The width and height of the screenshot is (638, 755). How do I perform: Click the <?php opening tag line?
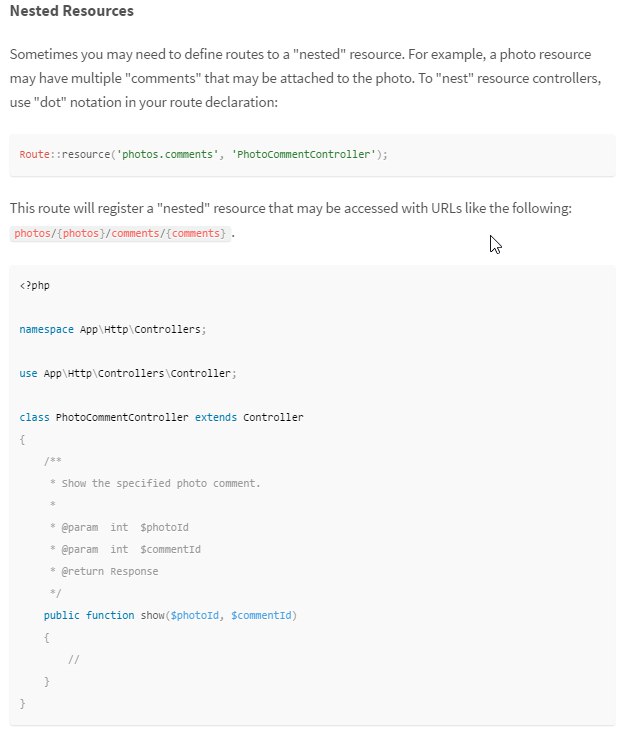click(35, 285)
